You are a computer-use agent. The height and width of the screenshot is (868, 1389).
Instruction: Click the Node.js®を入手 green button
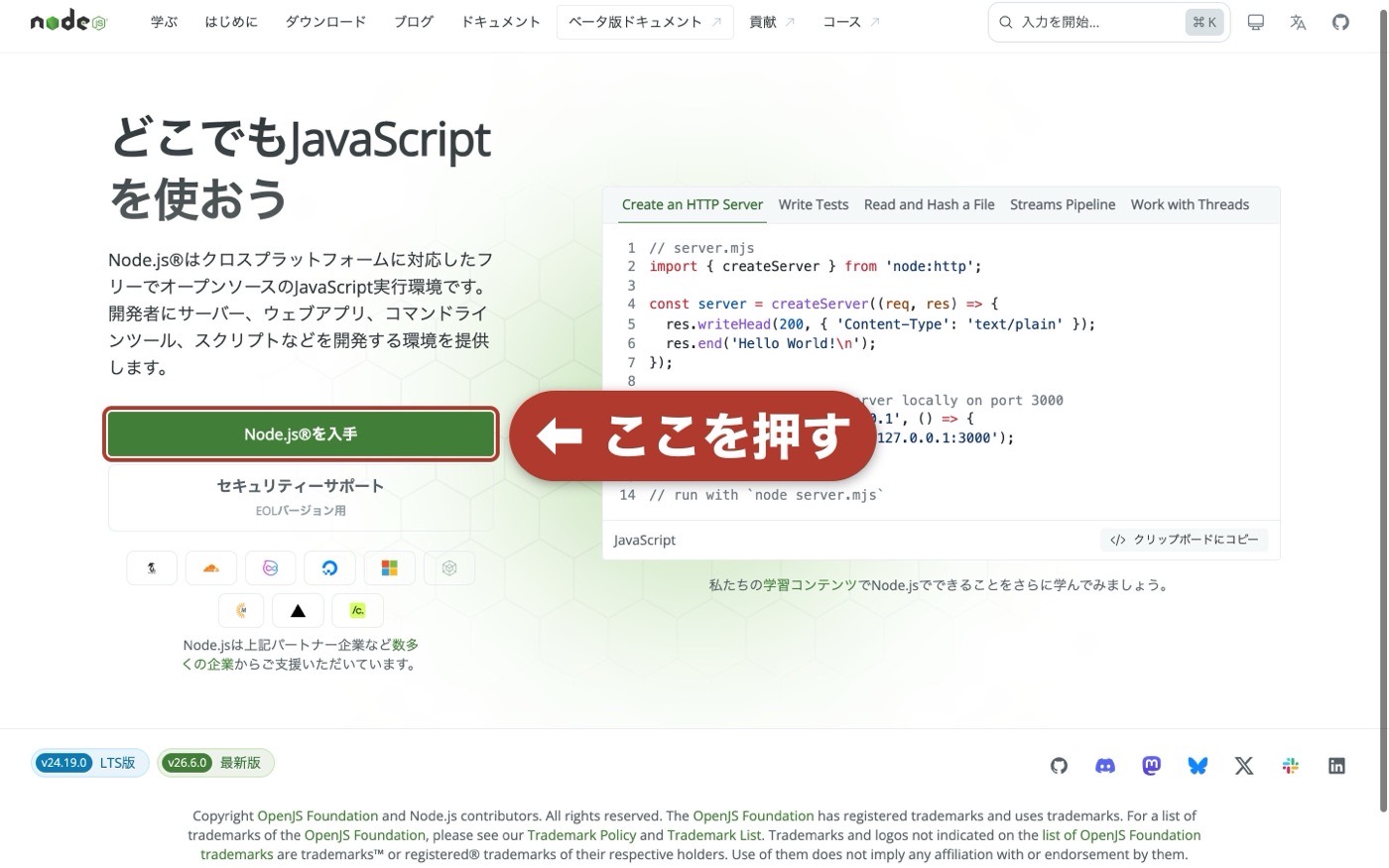pyautogui.click(x=301, y=434)
